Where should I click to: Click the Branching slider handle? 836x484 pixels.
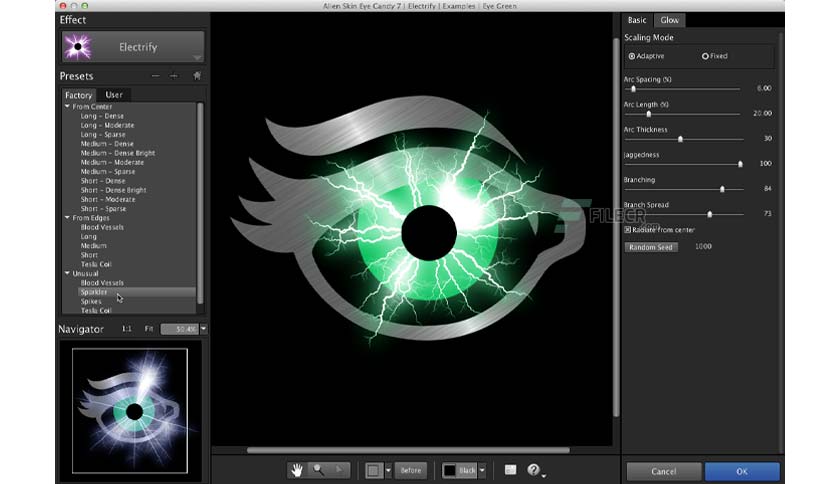coord(722,189)
